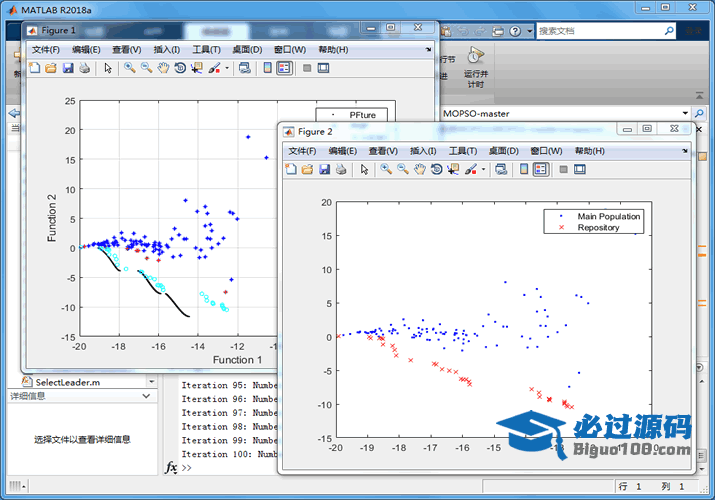
Task: Click Brush data tool in Figure 1
Action: [214, 68]
